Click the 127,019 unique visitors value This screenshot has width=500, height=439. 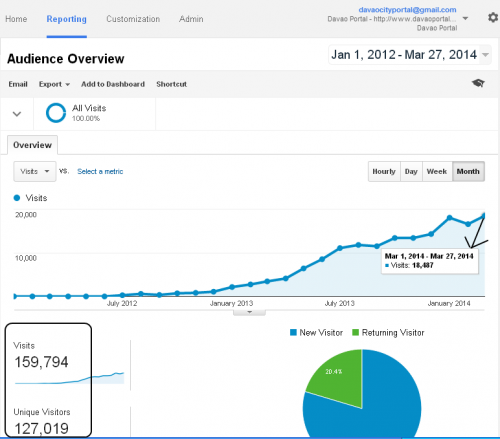[x=41, y=429]
